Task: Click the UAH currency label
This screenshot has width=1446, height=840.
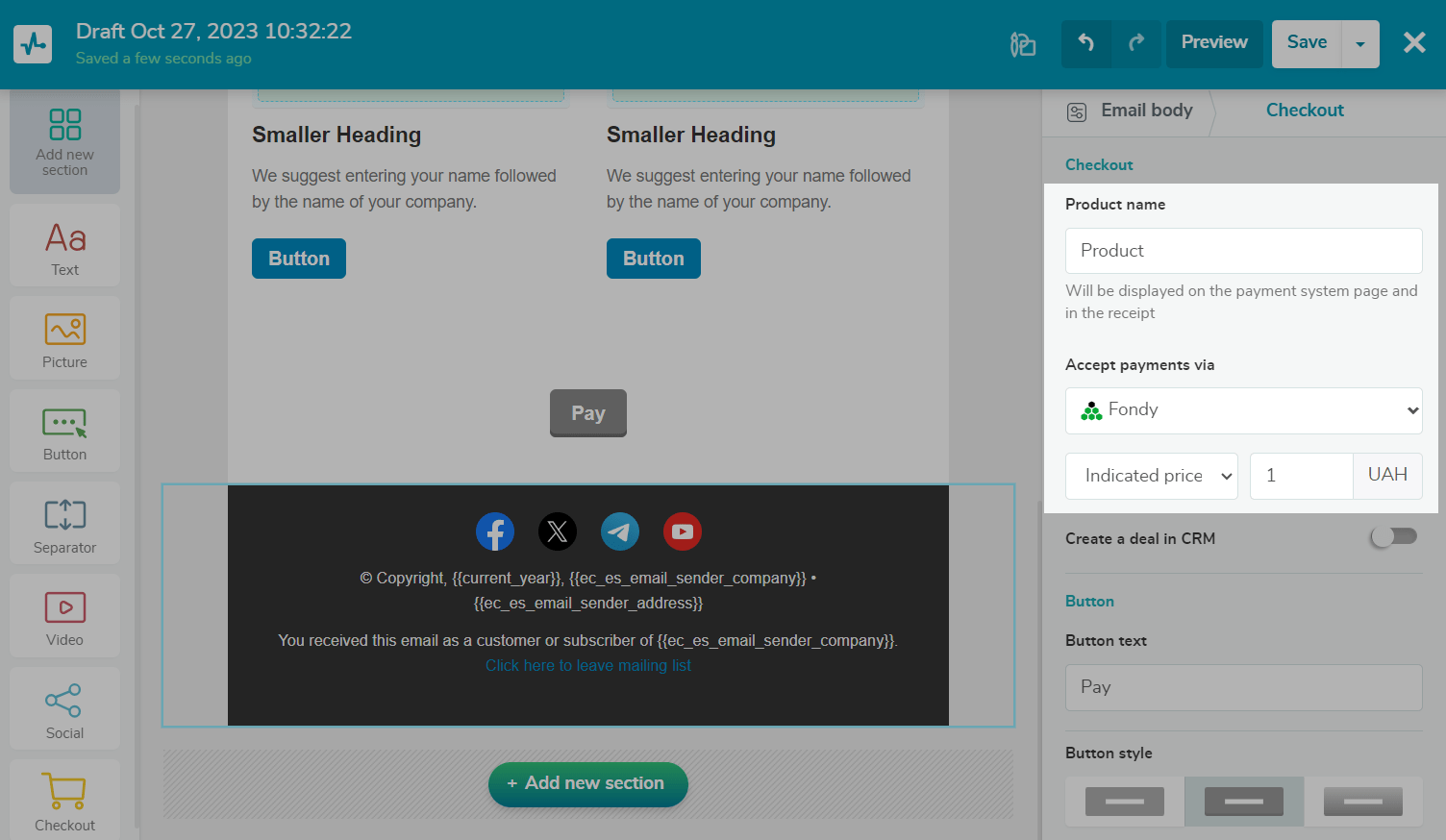Action: coord(1387,475)
